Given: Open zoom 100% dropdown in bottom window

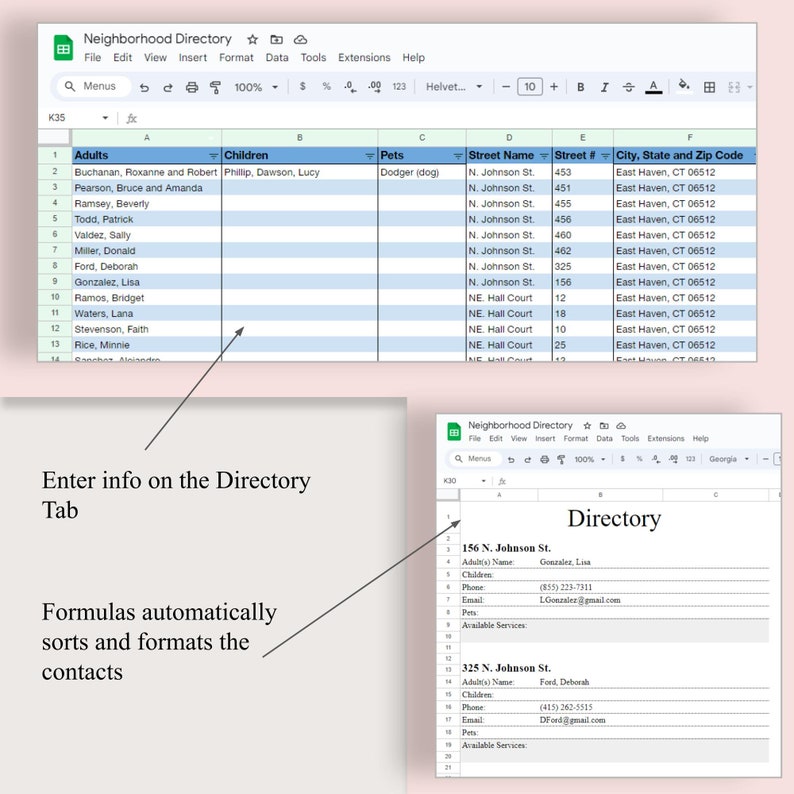Looking at the screenshot, I should 589,459.
